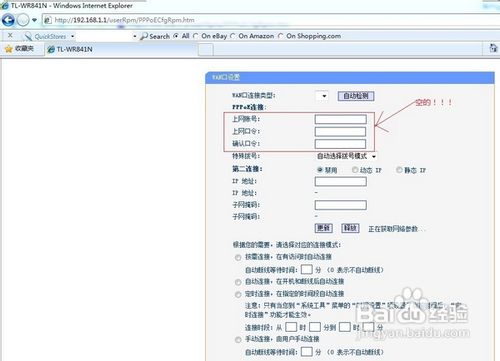Click the start hour box after 从
The width and height of the screenshot is (500, 361).
tap(291, 327)
